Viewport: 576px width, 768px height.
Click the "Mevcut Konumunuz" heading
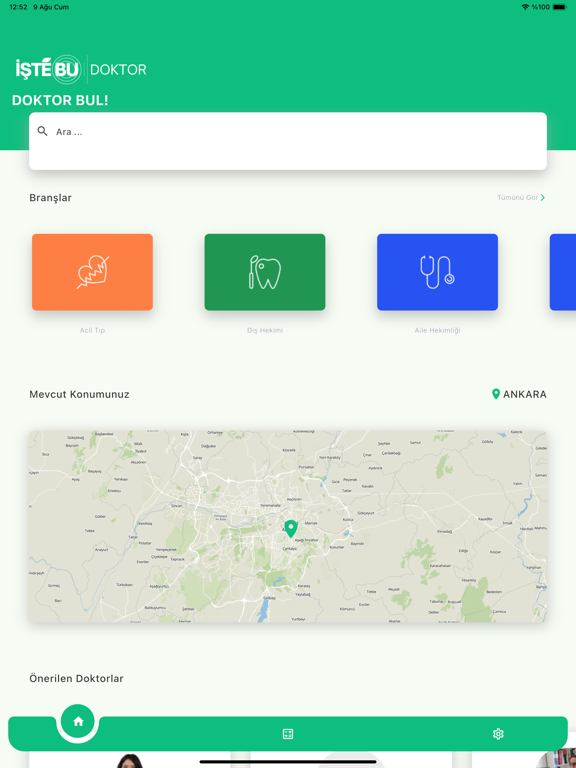click(x=79, y=394)
